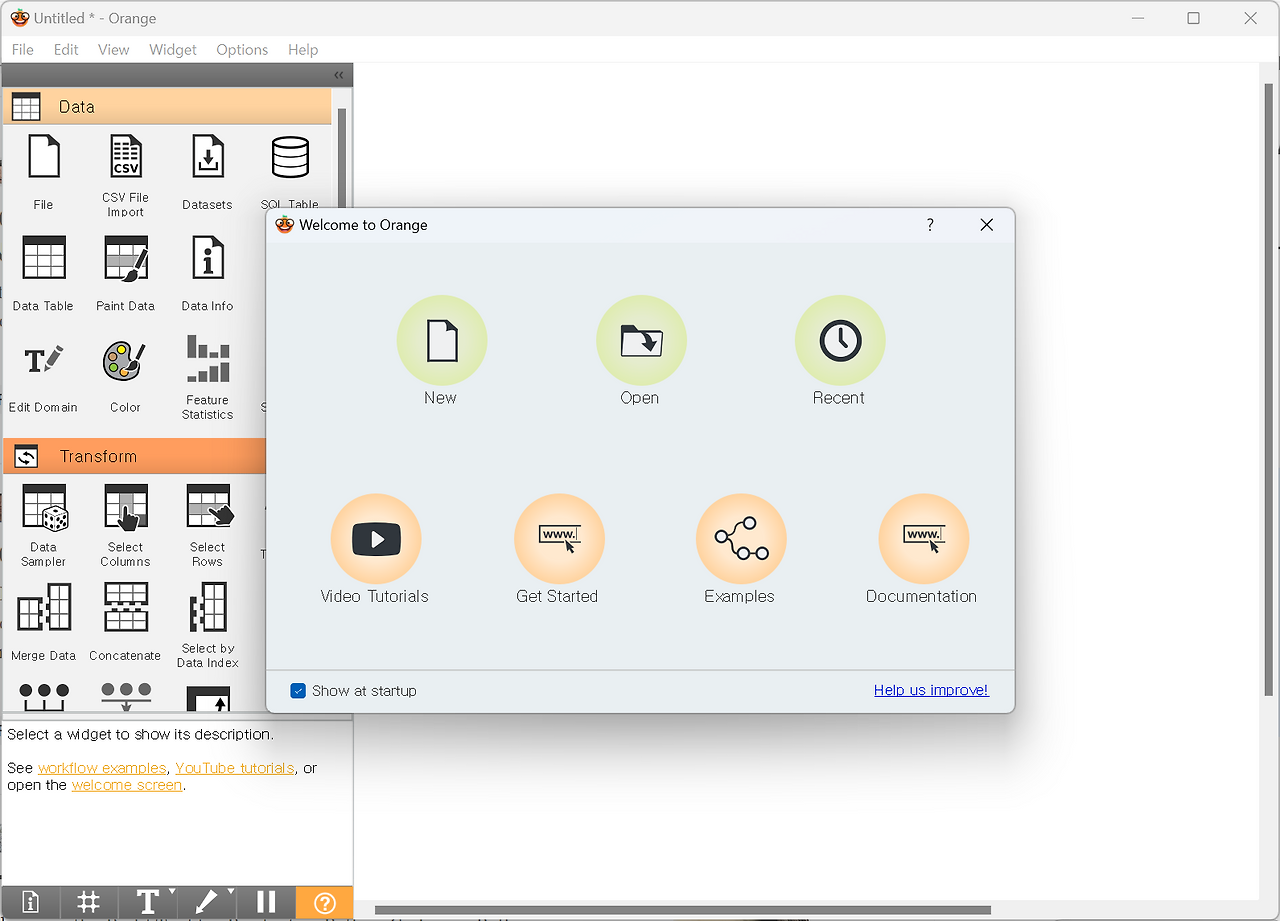Screen dimensions: 1280x921
Task: Pick the SQL Table database widget
Action: click(x=290, y=172)
